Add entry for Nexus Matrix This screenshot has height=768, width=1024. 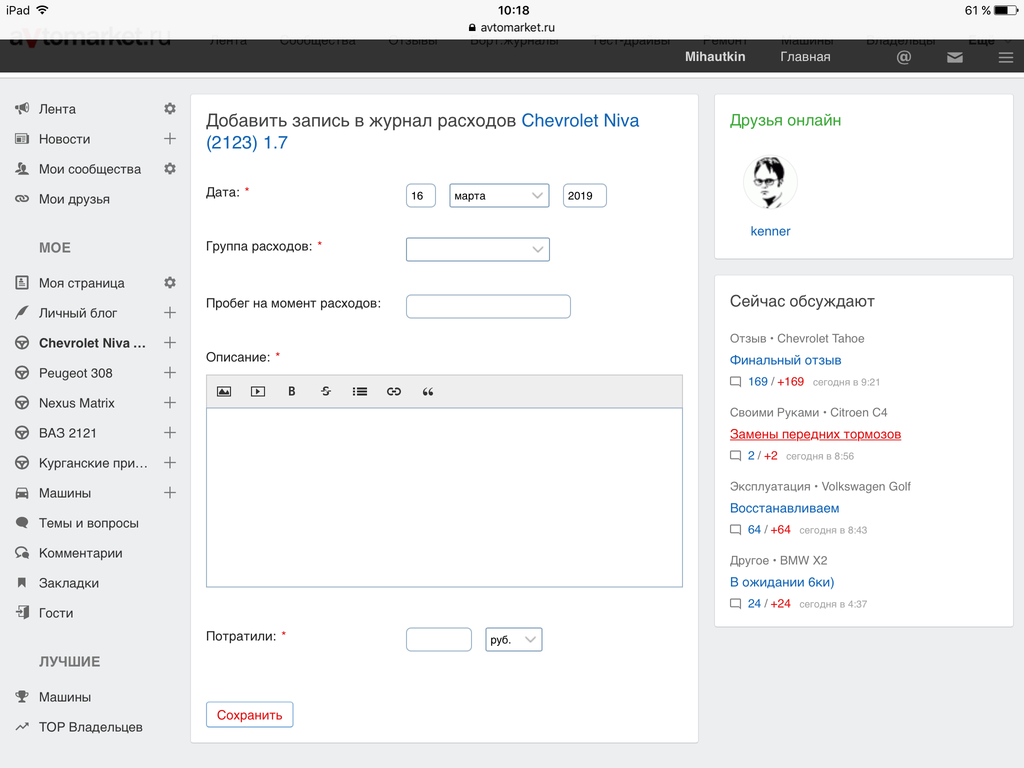click(x=170, y=403)
